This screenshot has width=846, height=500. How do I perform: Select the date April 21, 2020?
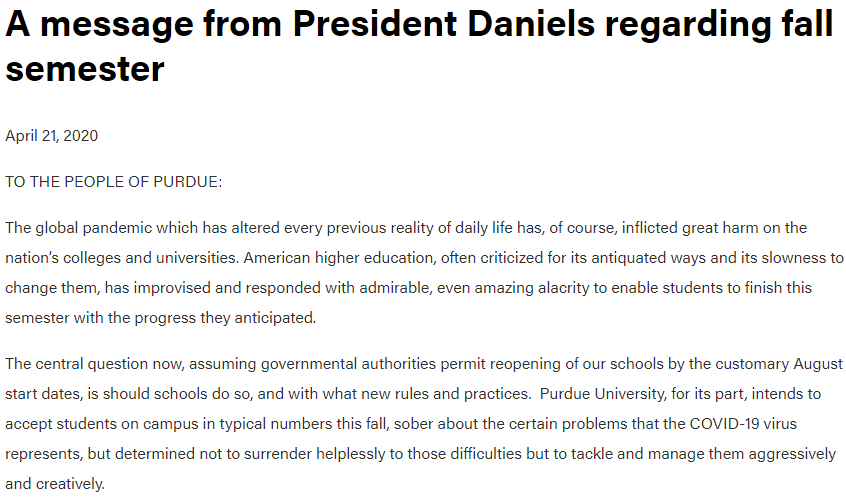point(52,136)
